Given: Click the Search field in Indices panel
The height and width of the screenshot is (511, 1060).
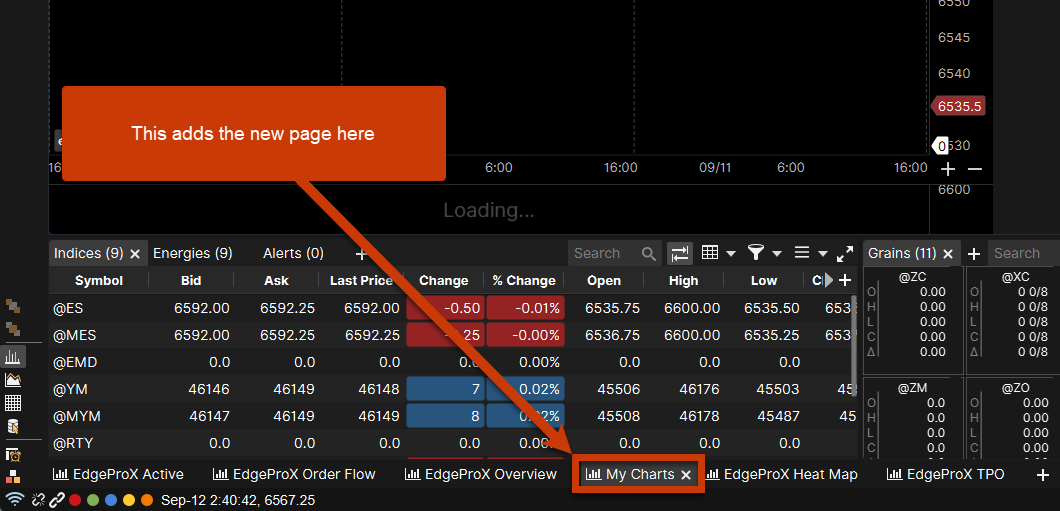Looking at the screenshot, I should click(604, 254).
